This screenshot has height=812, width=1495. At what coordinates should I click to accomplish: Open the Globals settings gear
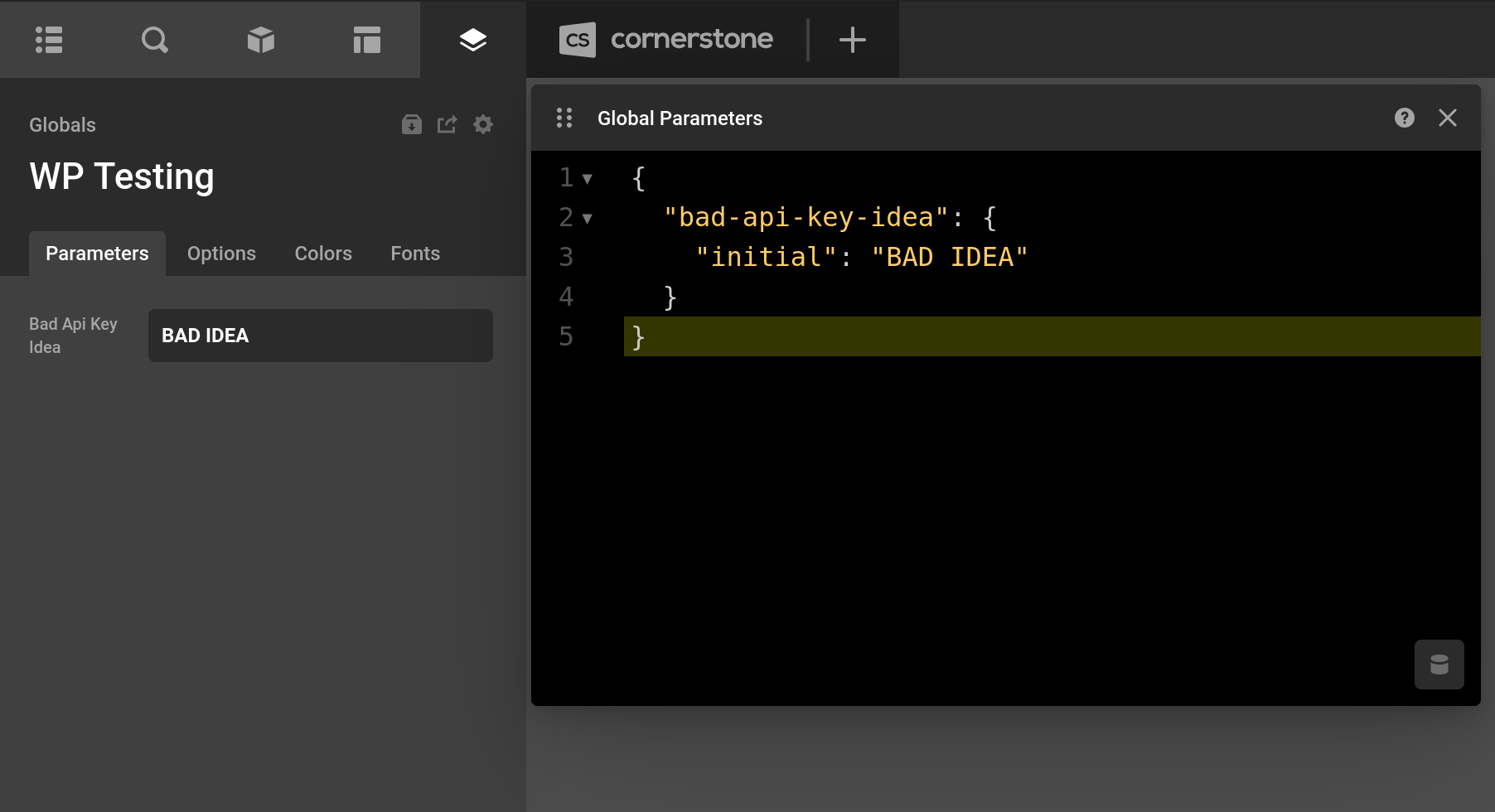[x=483, y=124]
